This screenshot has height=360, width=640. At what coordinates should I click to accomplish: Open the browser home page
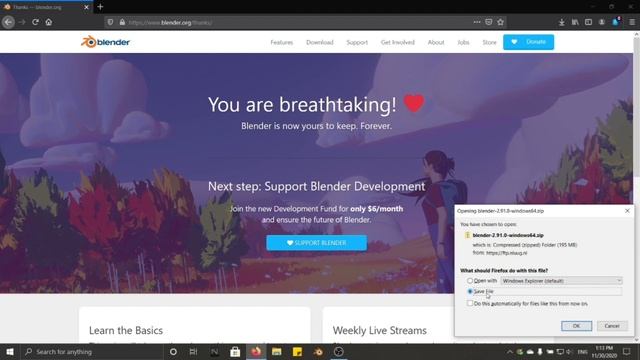pos(49,22)
